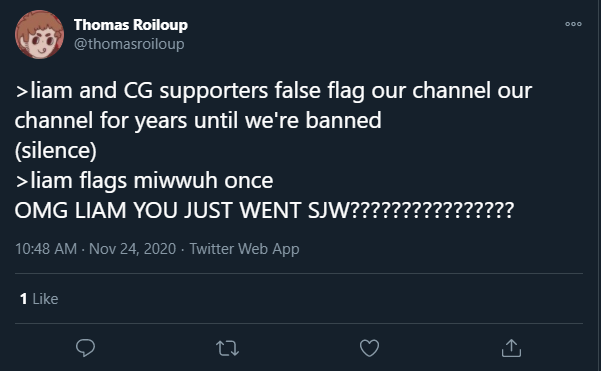Open the 10:48 AM timestamp link
The height and width of the screenshot is (371, 601).
pyautogui.click(x=46, y=249)
